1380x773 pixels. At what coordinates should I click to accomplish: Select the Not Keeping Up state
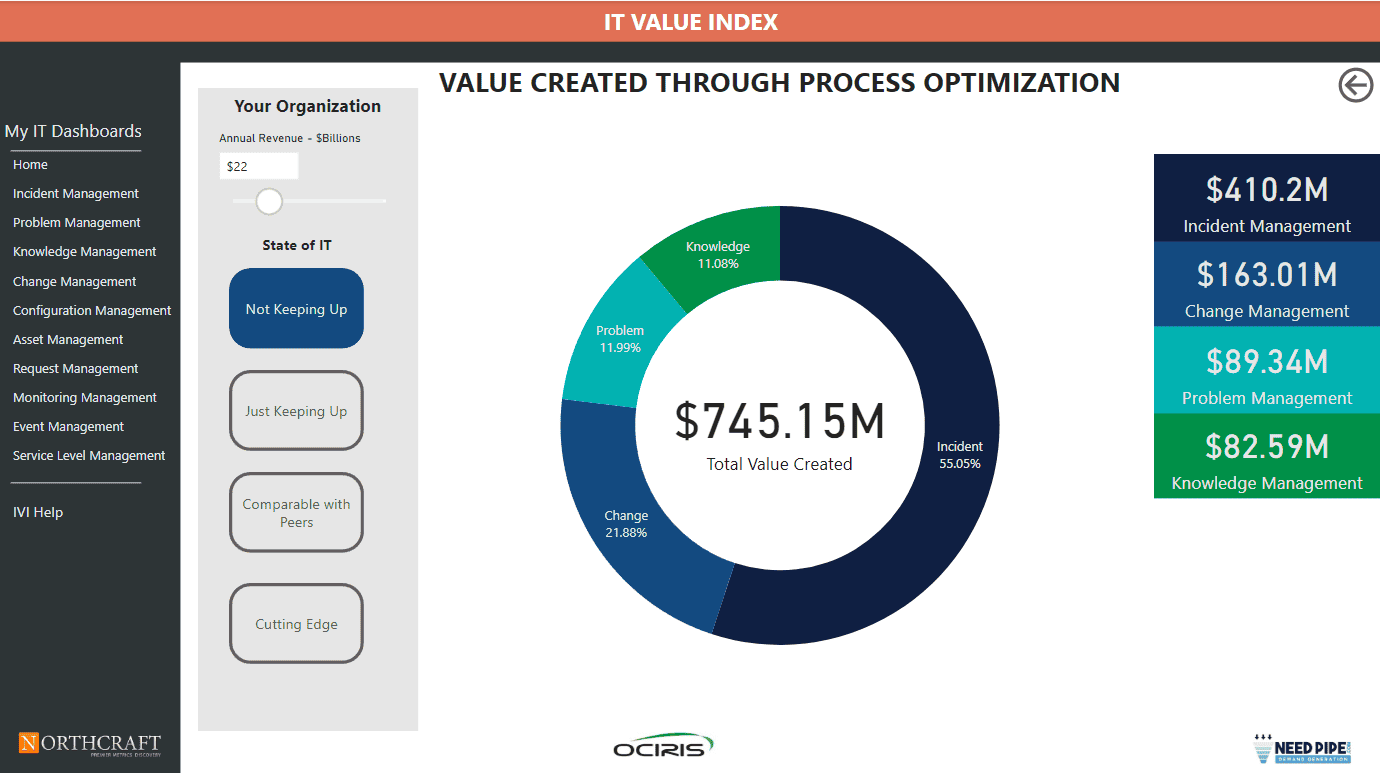(296, 309)
